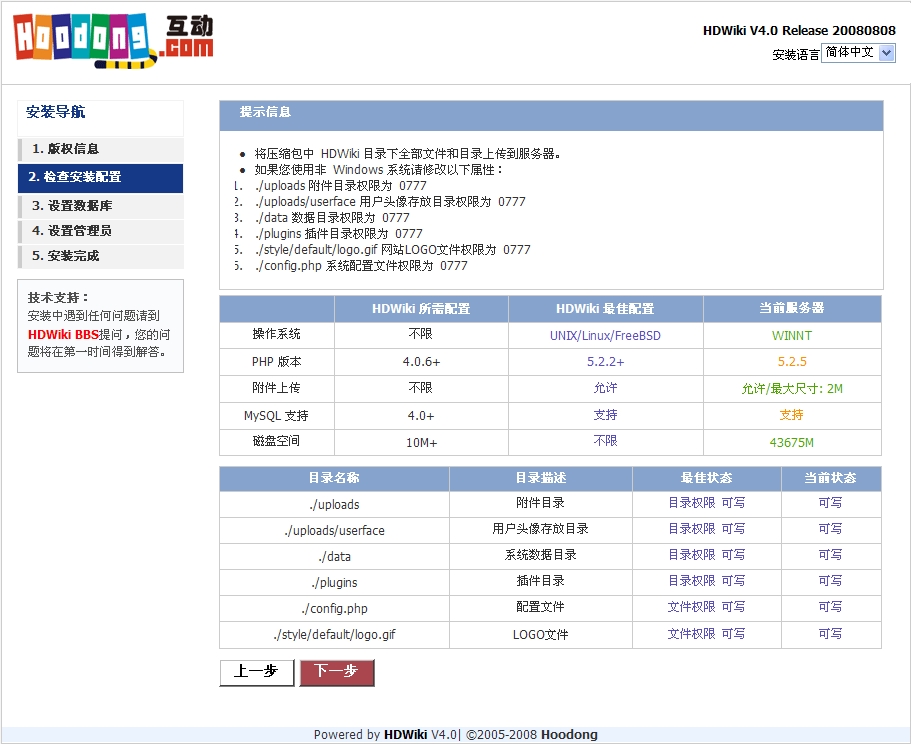Click the Hoodong logo image

[x=113, y=40]
